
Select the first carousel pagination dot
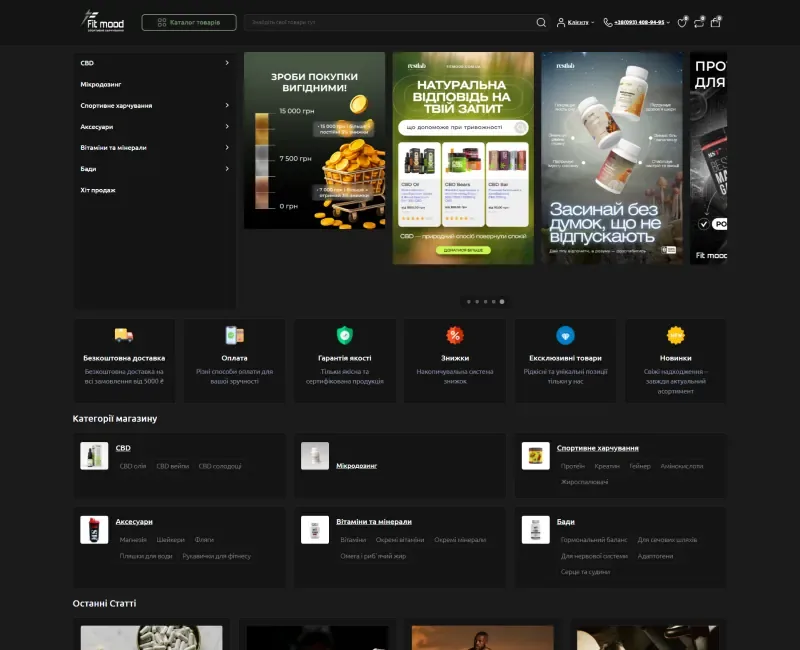(469, 302)
